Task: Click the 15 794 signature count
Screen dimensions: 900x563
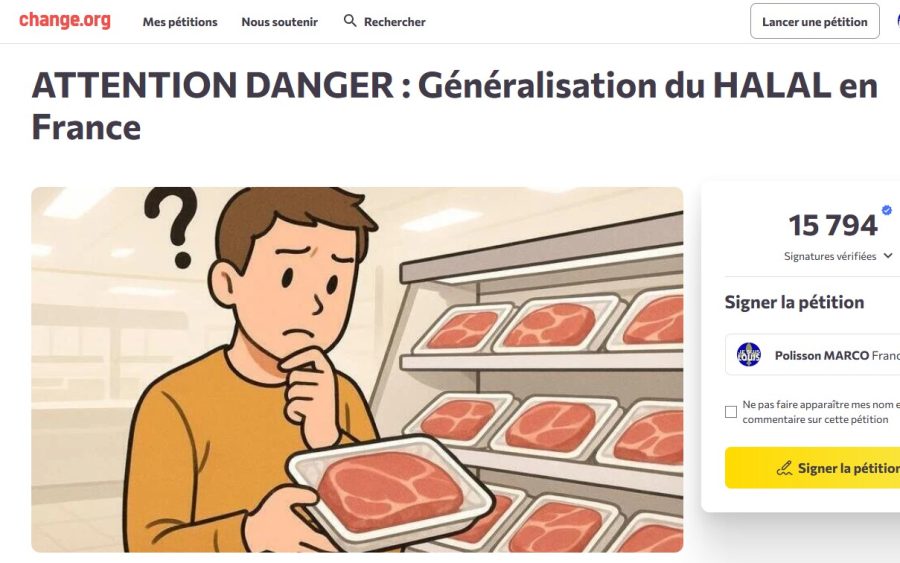Action: coord(833,225)
